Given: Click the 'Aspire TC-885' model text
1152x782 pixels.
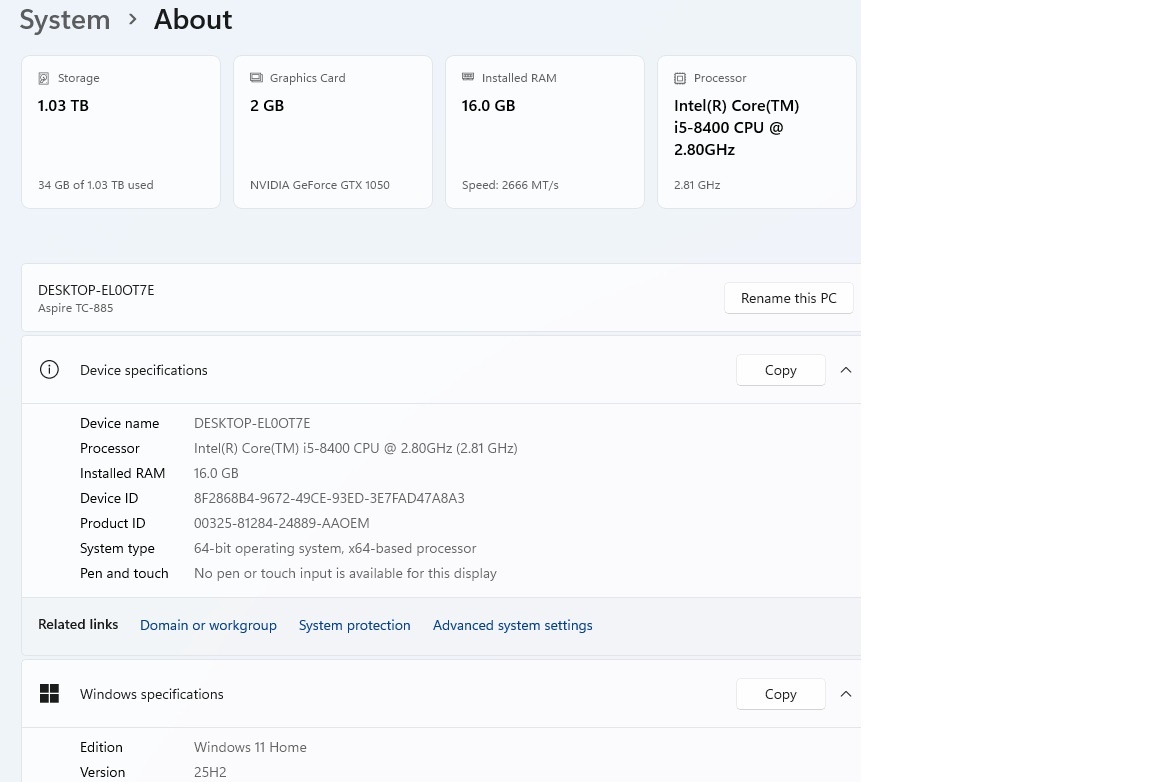Looking at the screenshot, I should coord(76,307).
